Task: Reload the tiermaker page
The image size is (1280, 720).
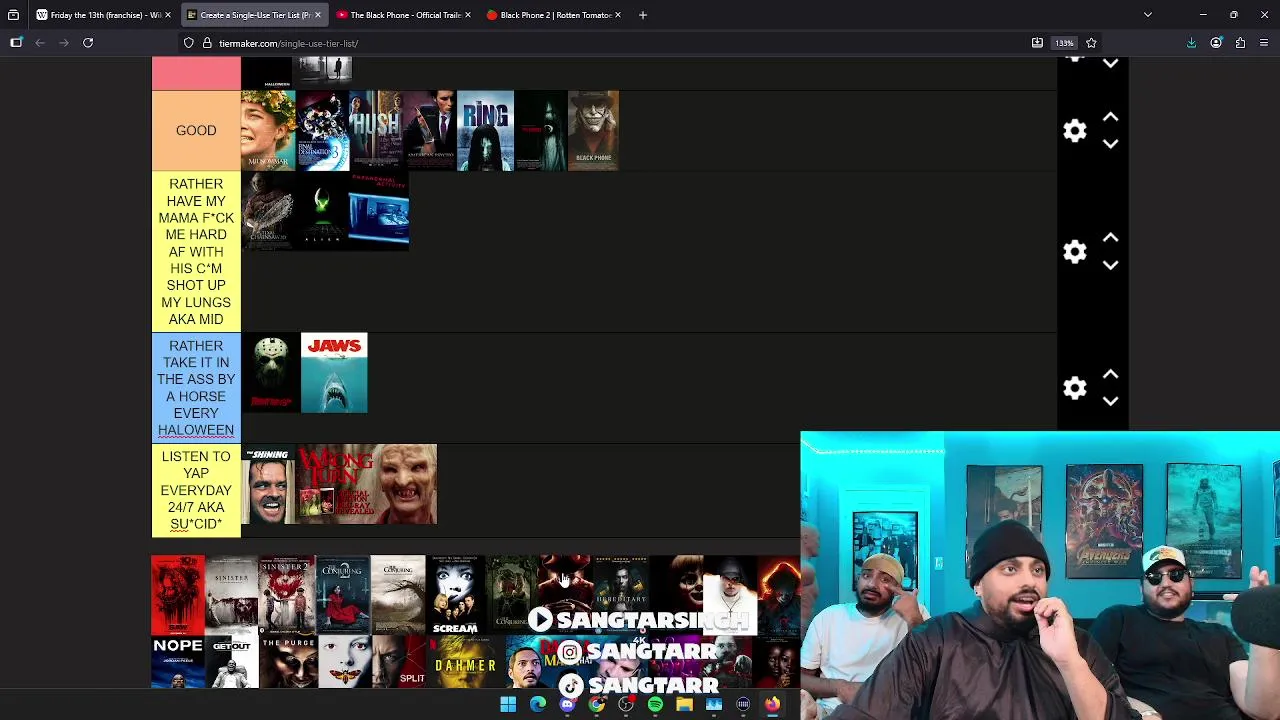Action: (88, 43)
